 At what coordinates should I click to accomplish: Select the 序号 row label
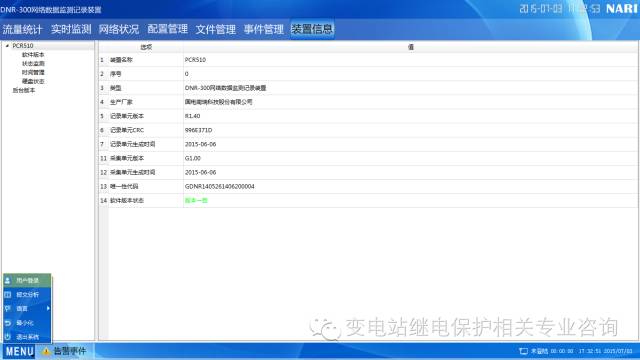point(116,74)
